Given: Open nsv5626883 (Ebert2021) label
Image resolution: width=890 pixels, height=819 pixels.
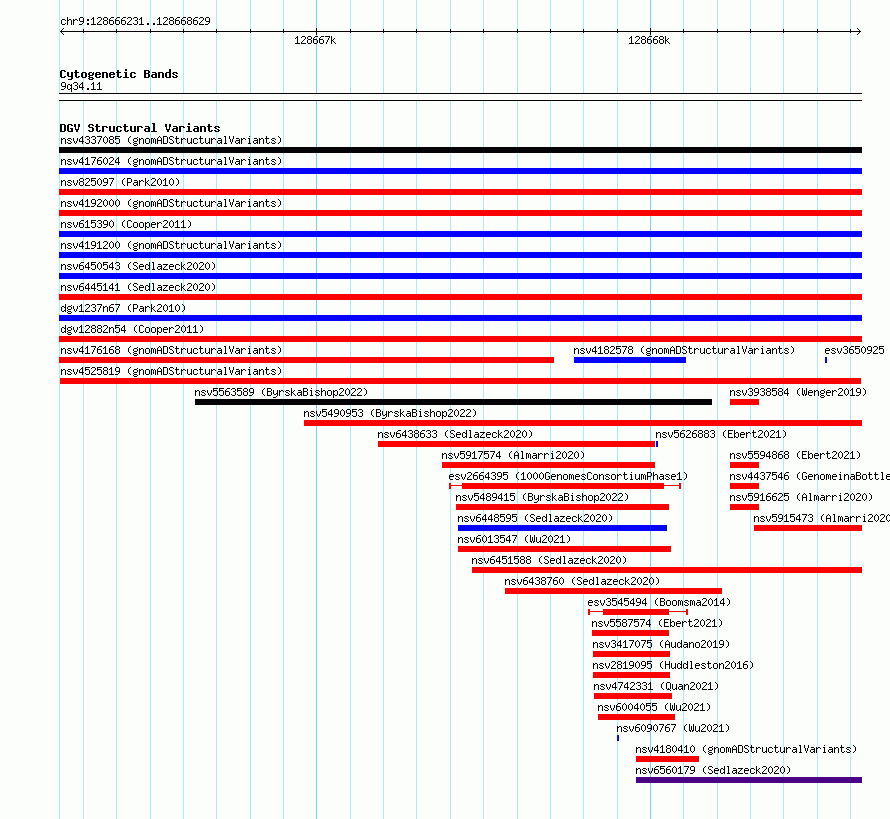Looking at the screenshot, I should click(x=721, y=434).
